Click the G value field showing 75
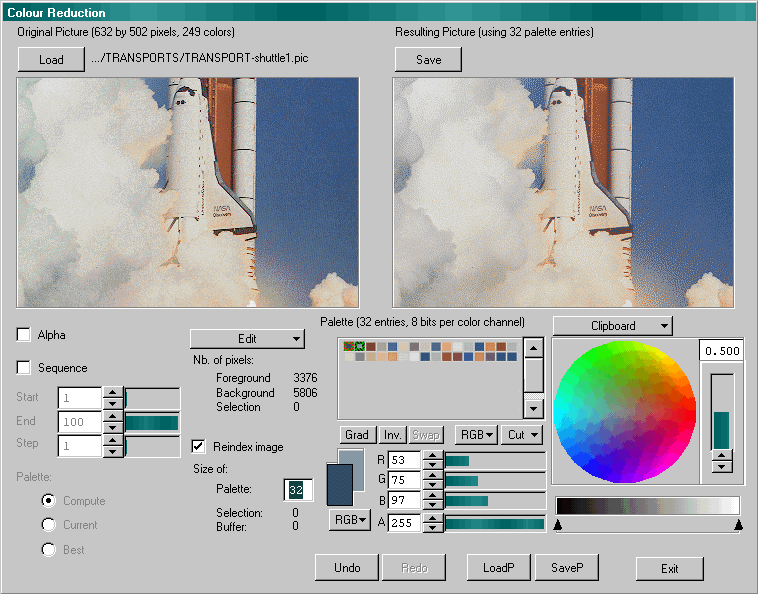This screenshot has height=594, width=758. tap(405, 480)
